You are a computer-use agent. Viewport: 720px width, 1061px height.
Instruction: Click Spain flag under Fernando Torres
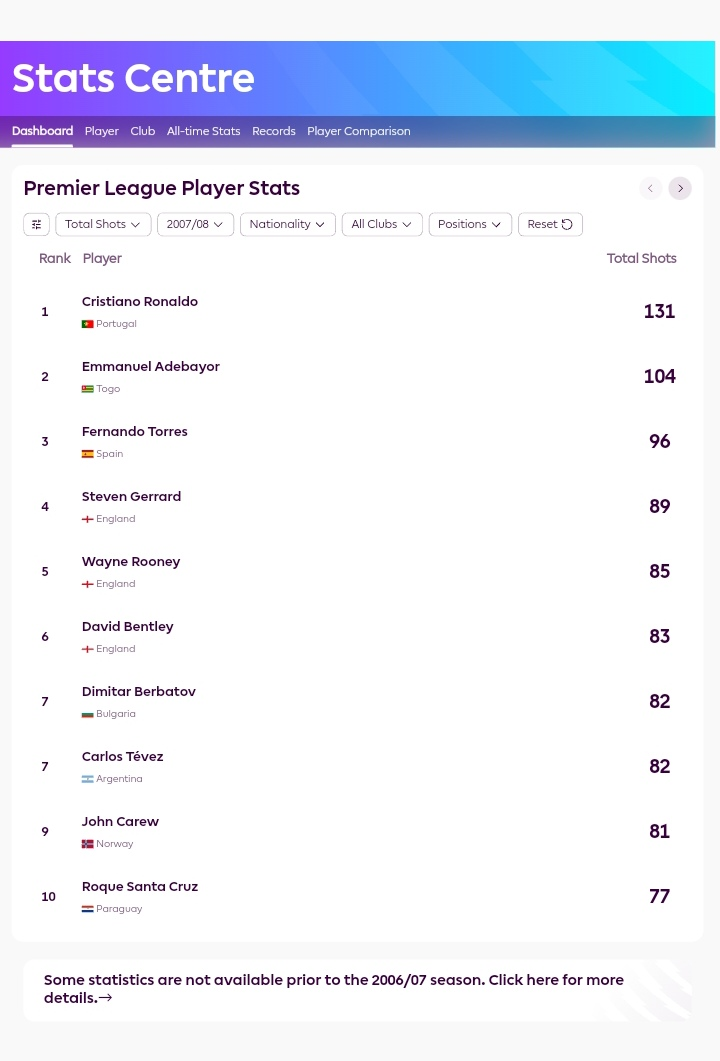point(87,454)
